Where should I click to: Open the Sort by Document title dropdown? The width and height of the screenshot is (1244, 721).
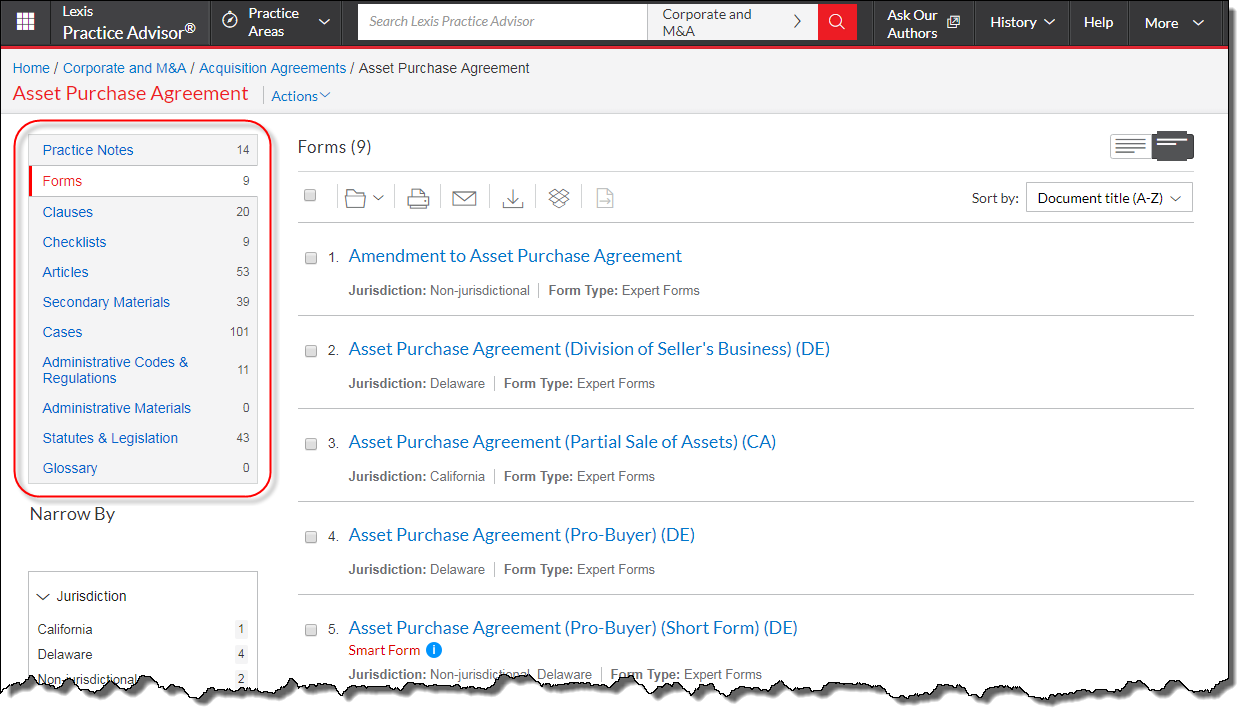click(x=1109, y=198)
